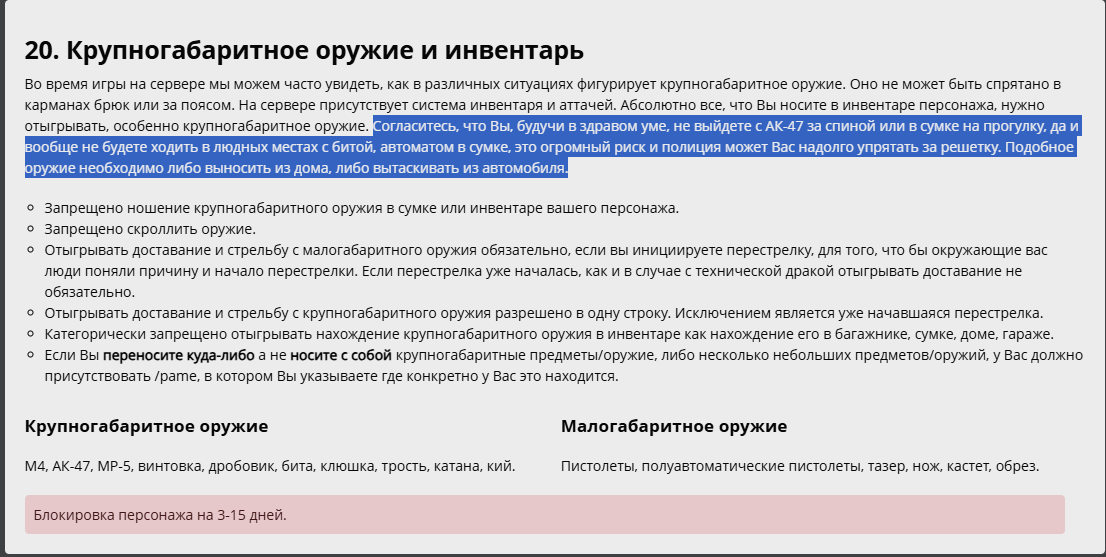Click the list starting with "Пистолеты"
The width and height of the screenshot is (1106, 557).
pos(800,466)
